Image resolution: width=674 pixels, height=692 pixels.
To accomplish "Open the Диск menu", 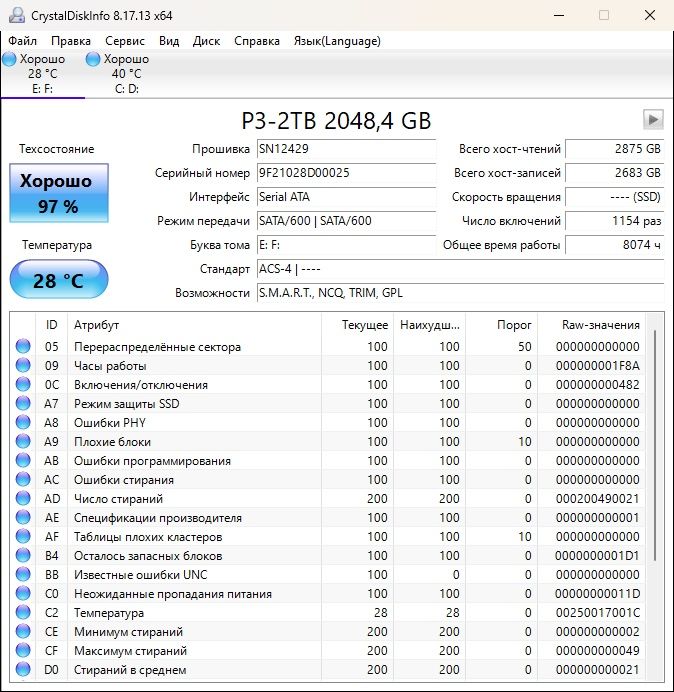I will 206,41.
